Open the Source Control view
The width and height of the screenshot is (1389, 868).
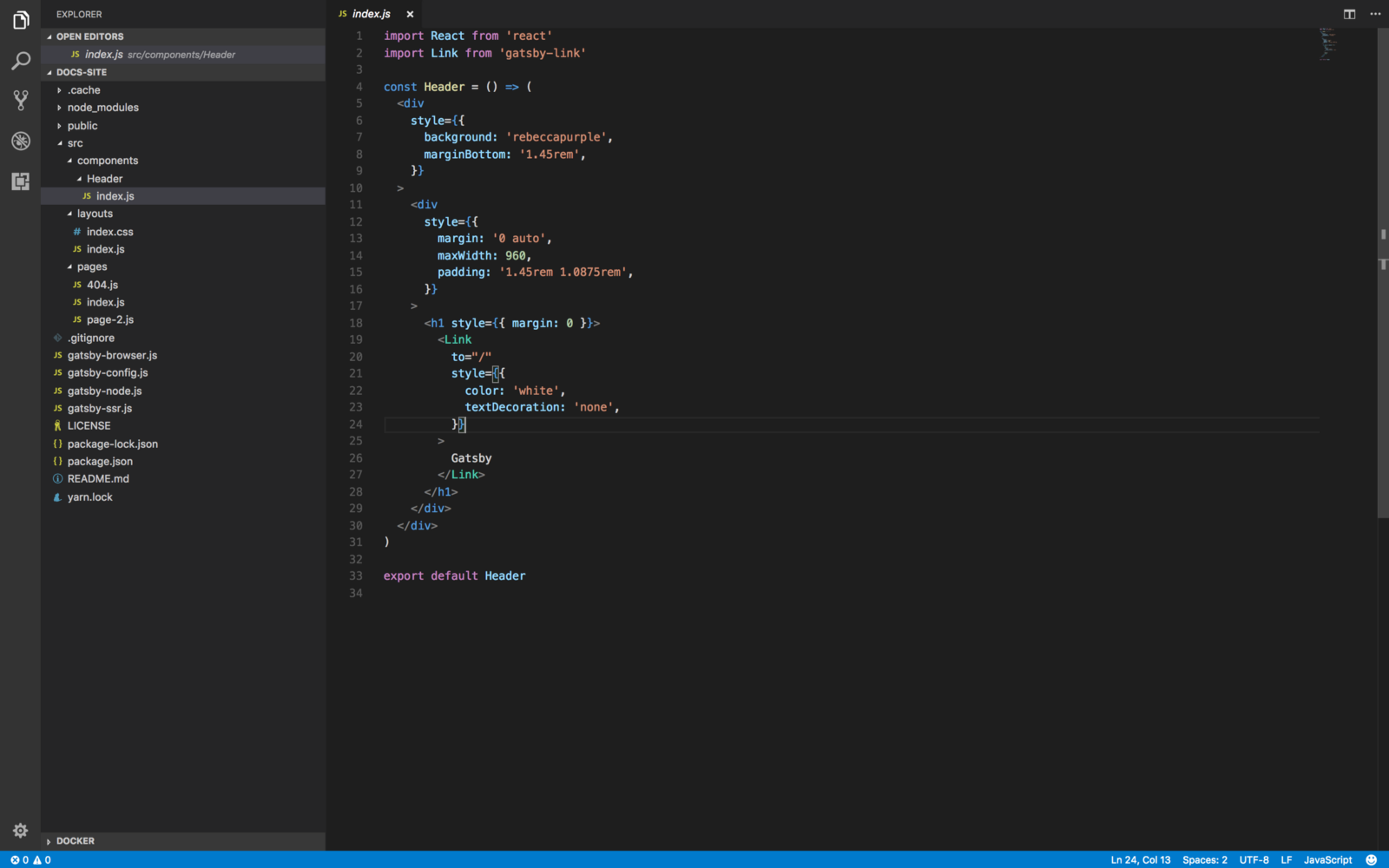pyautogui.click(x=21, y=101)
